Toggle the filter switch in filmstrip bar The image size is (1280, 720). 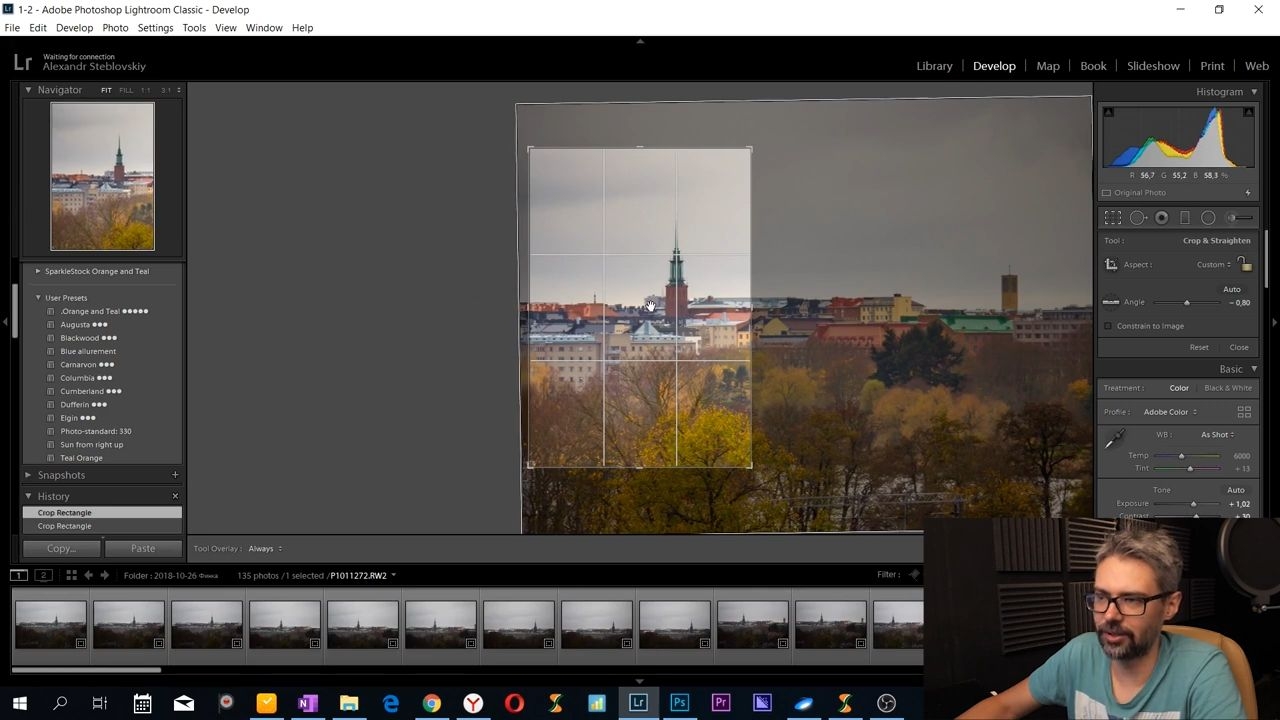pos(913,575)
